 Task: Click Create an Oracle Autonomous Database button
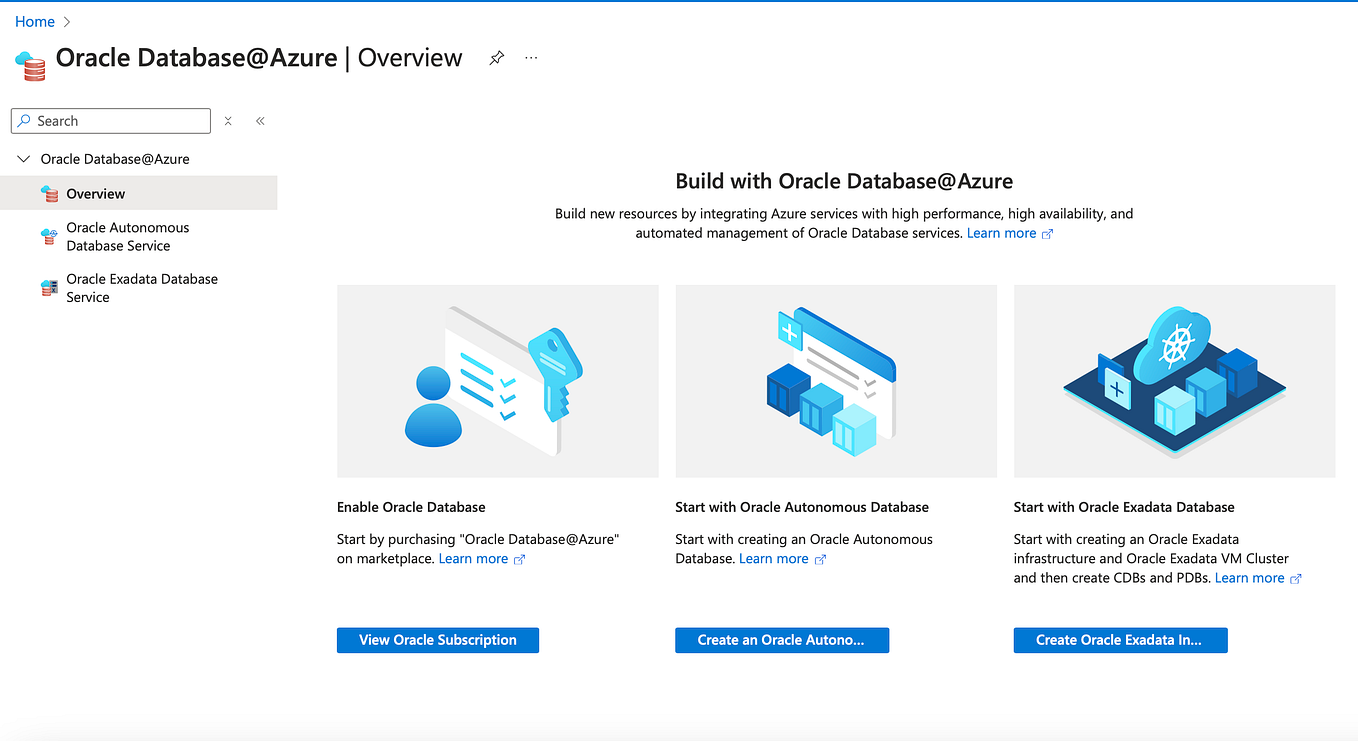[x=781, y=640]
